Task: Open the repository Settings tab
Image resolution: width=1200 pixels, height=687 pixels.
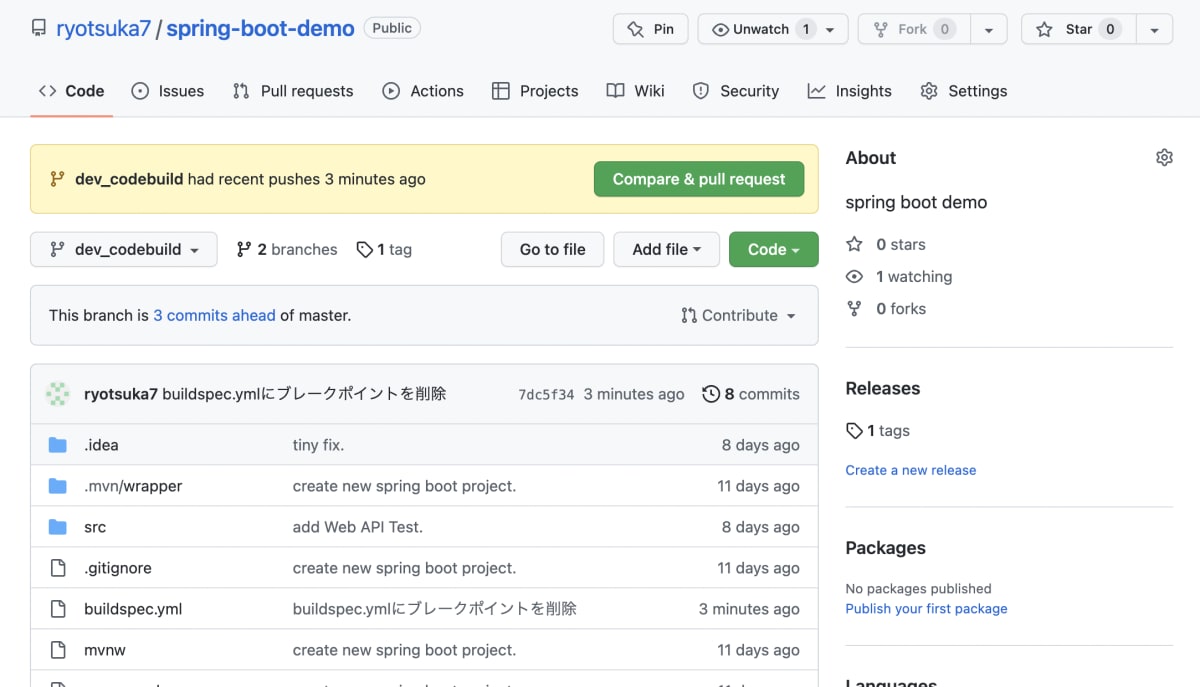Action: pos(964,91)
